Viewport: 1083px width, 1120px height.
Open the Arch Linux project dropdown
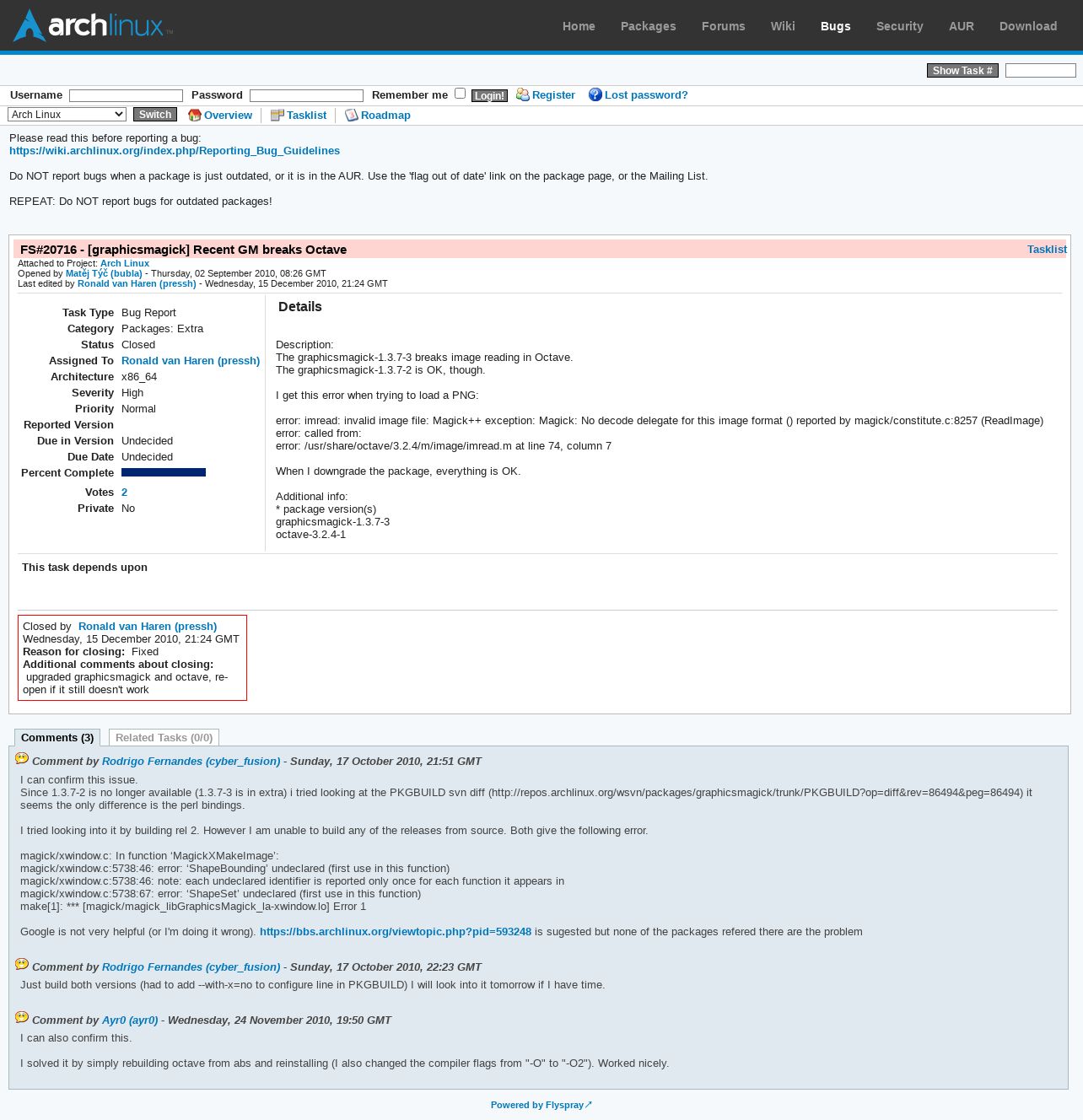(67, 115)
